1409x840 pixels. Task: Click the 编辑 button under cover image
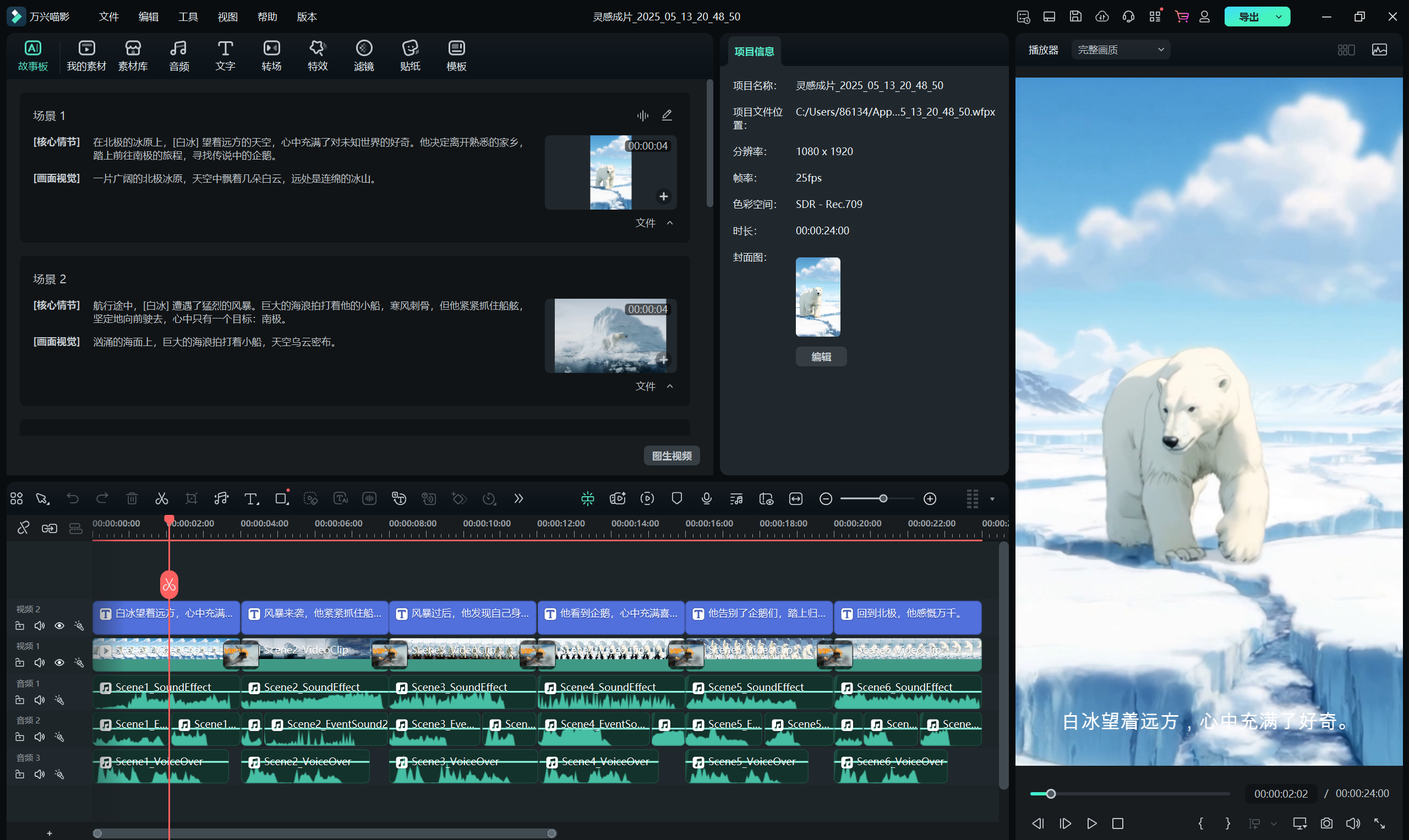pyautogui.click(x=821, y=356)
